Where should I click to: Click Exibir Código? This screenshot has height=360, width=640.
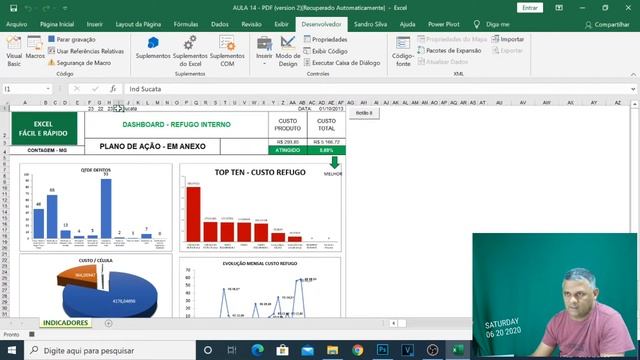tap(325, 51)
